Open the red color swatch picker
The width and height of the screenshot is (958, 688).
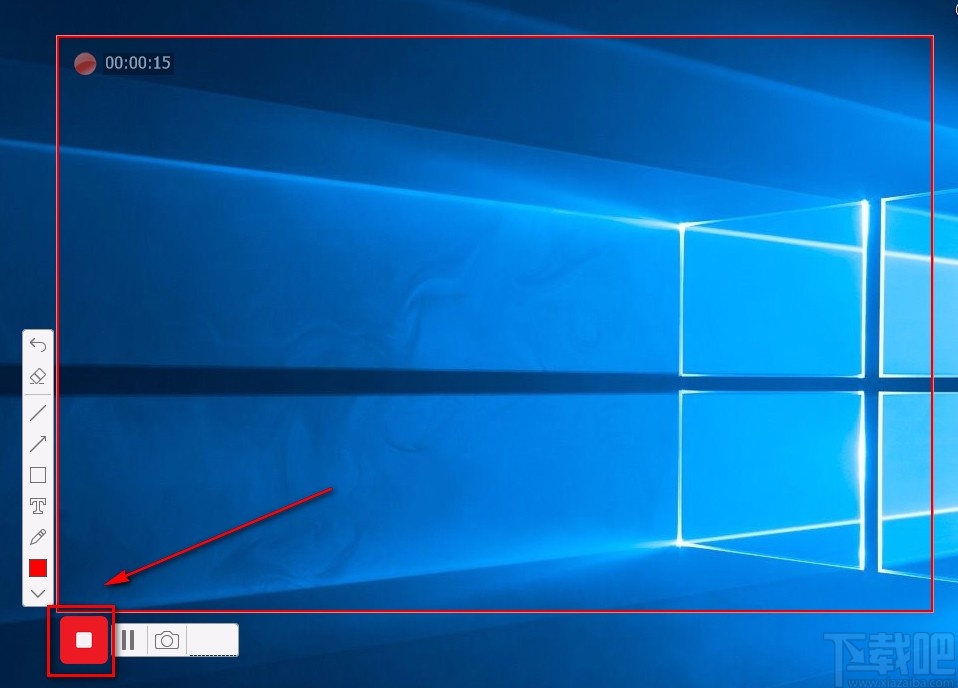[x=38, y=568]
